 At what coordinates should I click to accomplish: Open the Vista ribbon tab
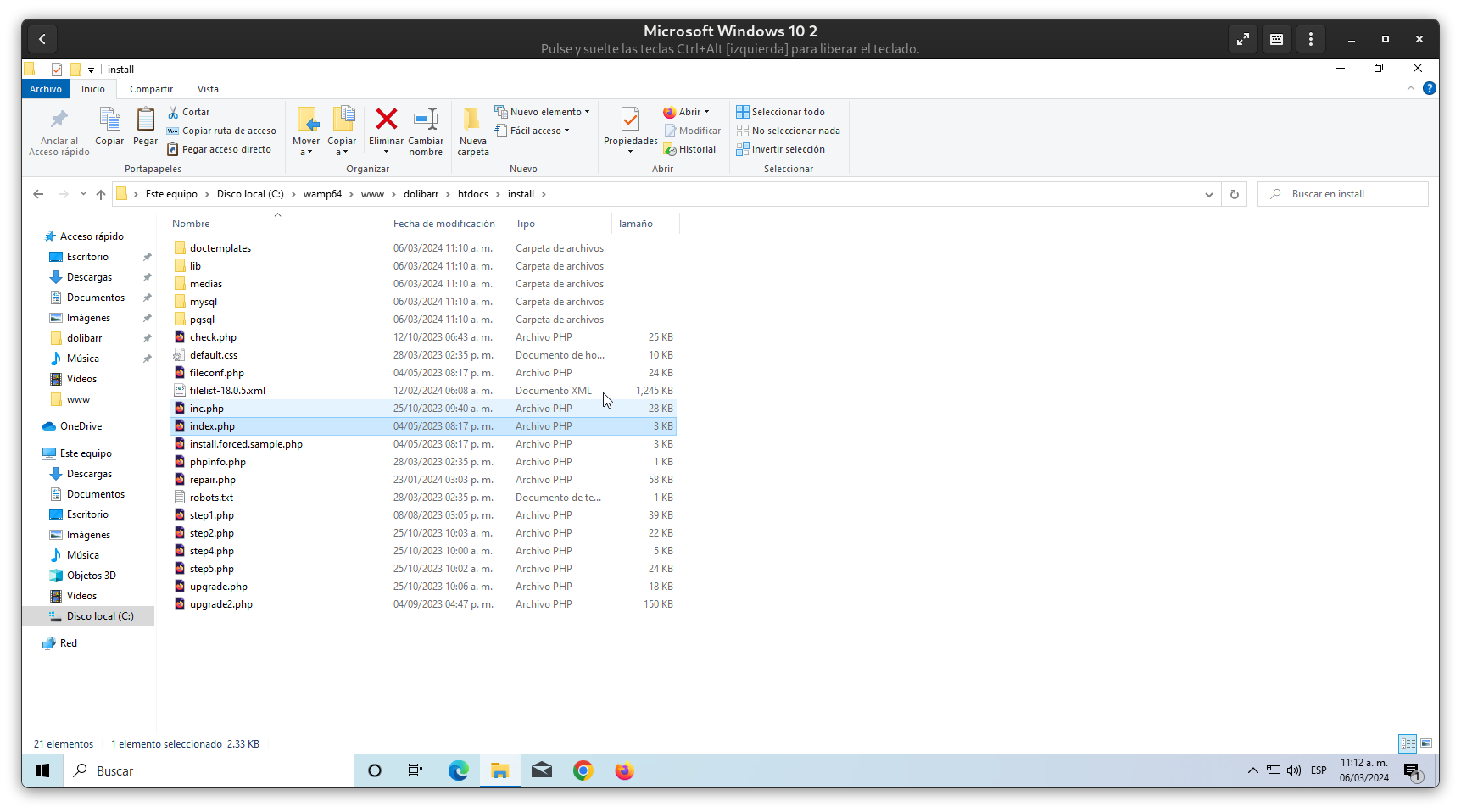208,89
